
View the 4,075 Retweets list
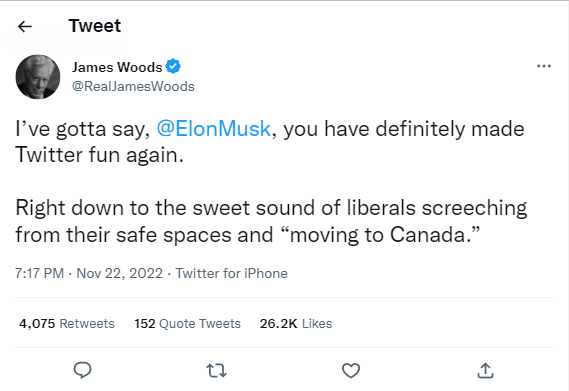click(x=67, y=323)
